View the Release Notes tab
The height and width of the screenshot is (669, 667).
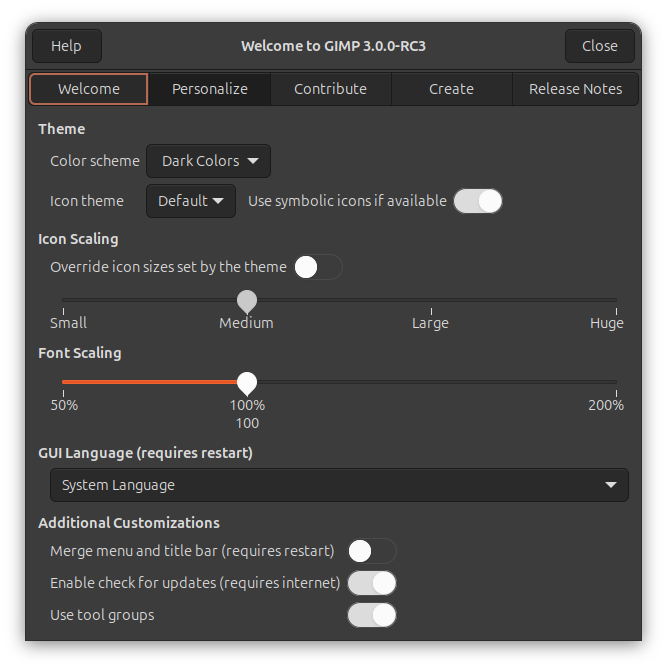575,89
